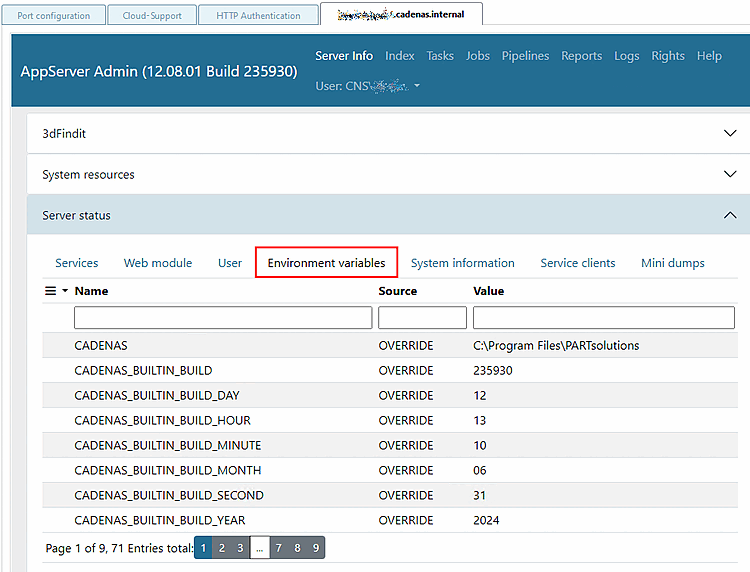Click the AppServer Admin title

(159, 71)
